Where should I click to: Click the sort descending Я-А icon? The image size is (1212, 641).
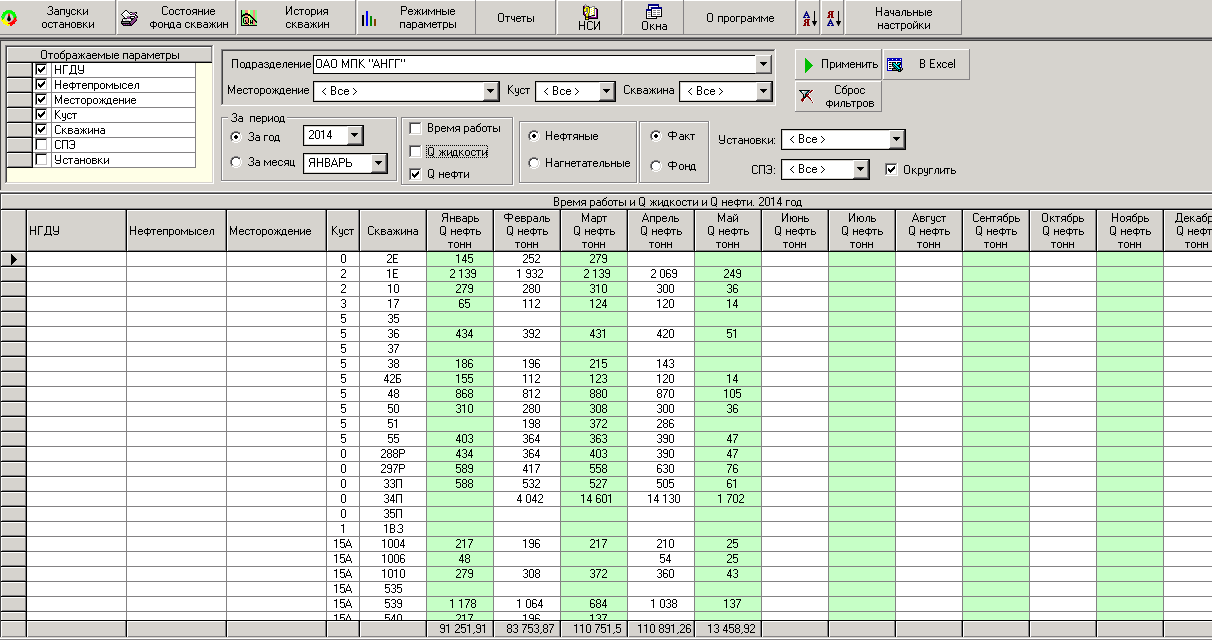click(x=833, y=17)
